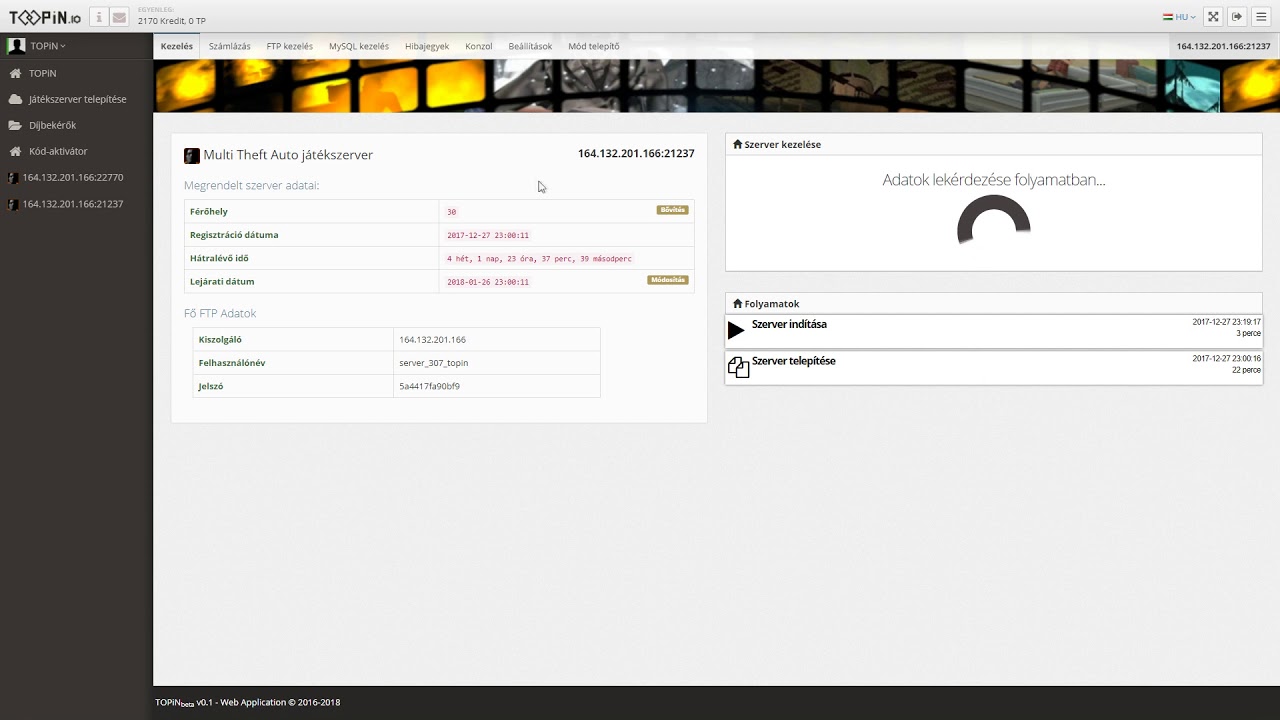Image resolution: width=1280 pixels, height=720 pixels.
Task: Click the copy icon for Szerver telepítése
Action: point(738,367)
